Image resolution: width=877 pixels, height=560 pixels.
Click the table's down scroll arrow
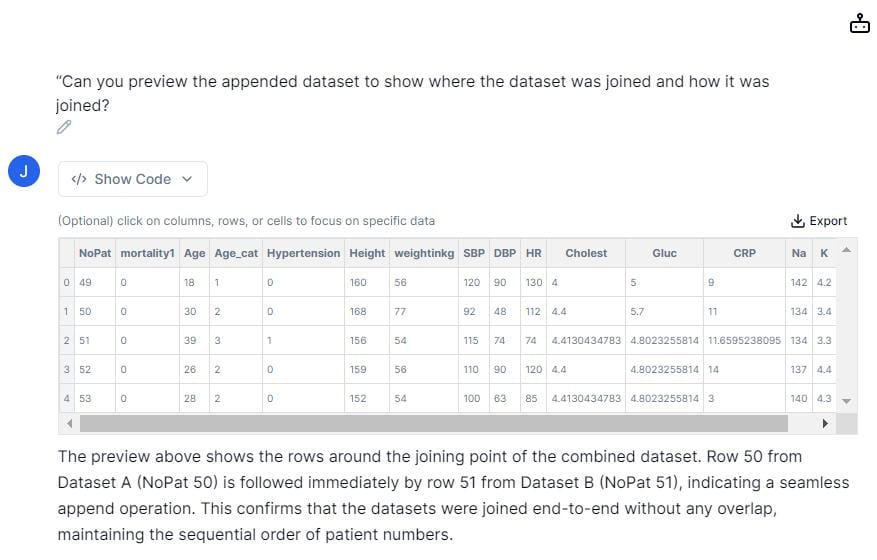pyautogui.click(x=846, y=401)
